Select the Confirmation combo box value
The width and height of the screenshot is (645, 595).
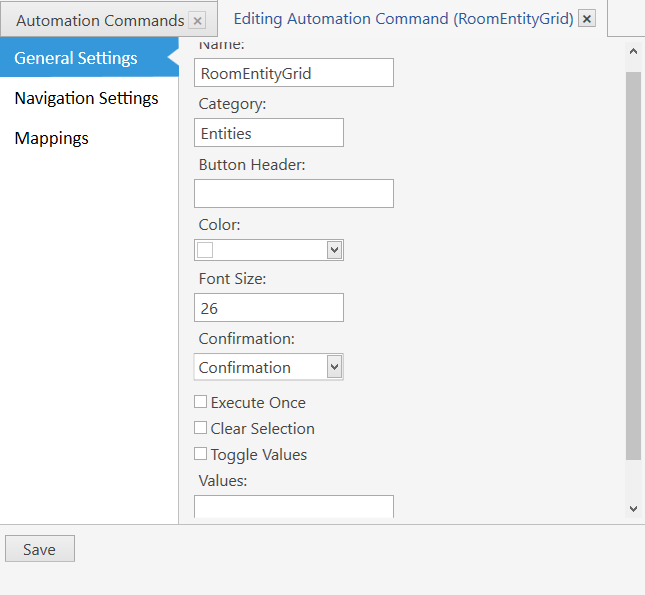point(261,367)
